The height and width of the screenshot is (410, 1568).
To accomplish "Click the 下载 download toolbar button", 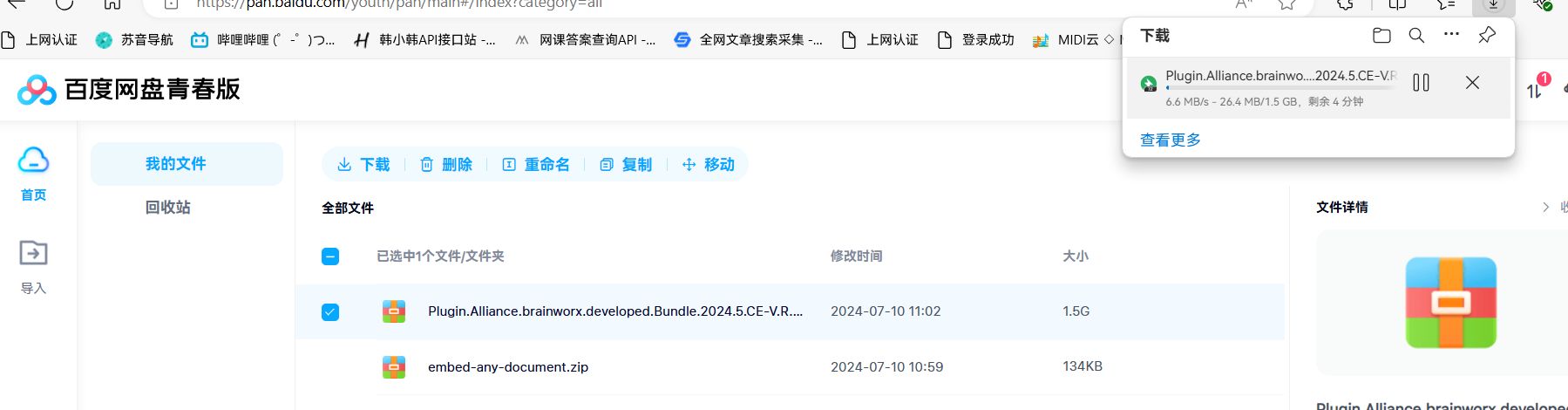I will 363,165.
